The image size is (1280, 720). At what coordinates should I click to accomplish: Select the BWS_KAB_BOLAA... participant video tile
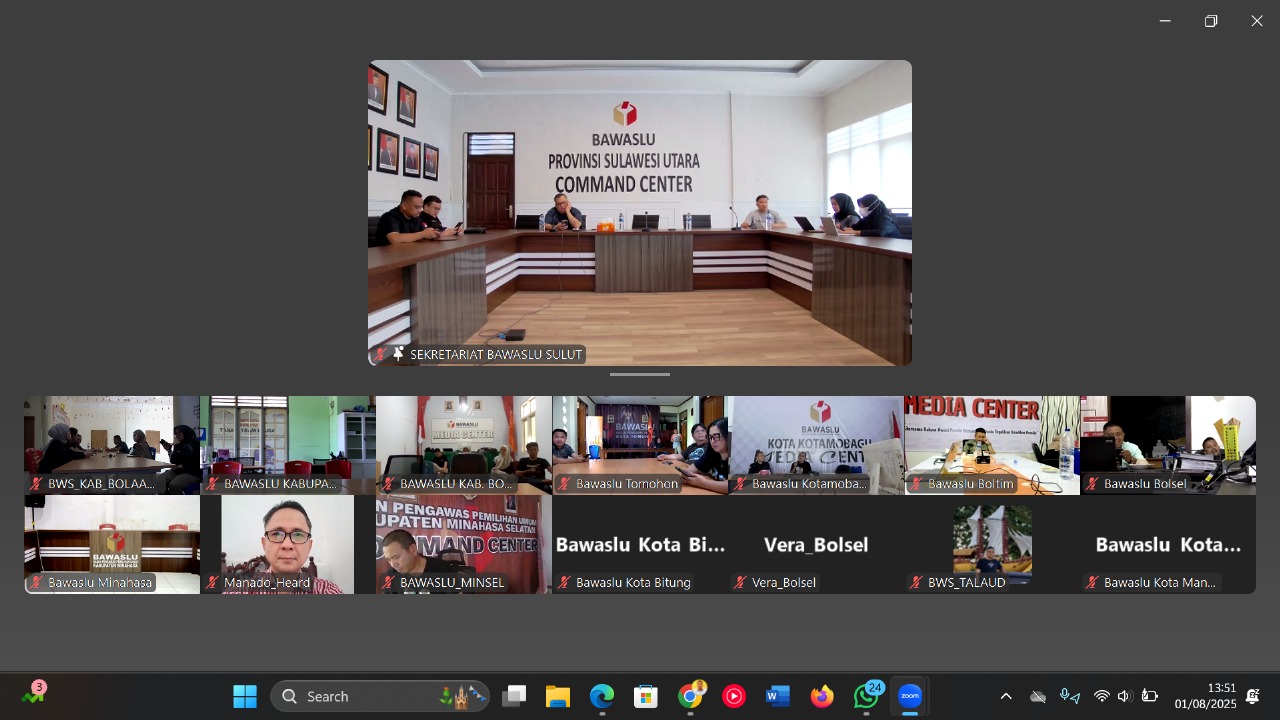112,445
